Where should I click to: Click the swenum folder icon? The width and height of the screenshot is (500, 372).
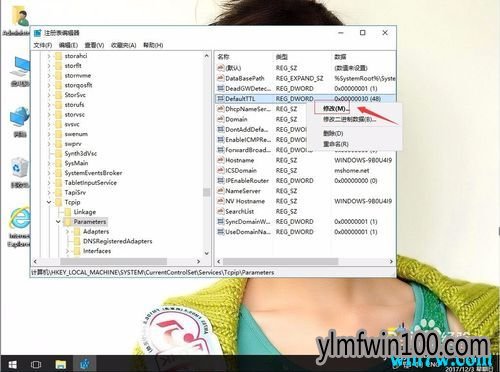tap(59, 134)
